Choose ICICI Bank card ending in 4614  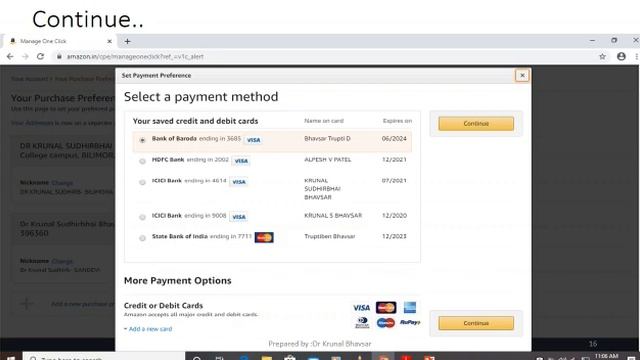(142, 182)
